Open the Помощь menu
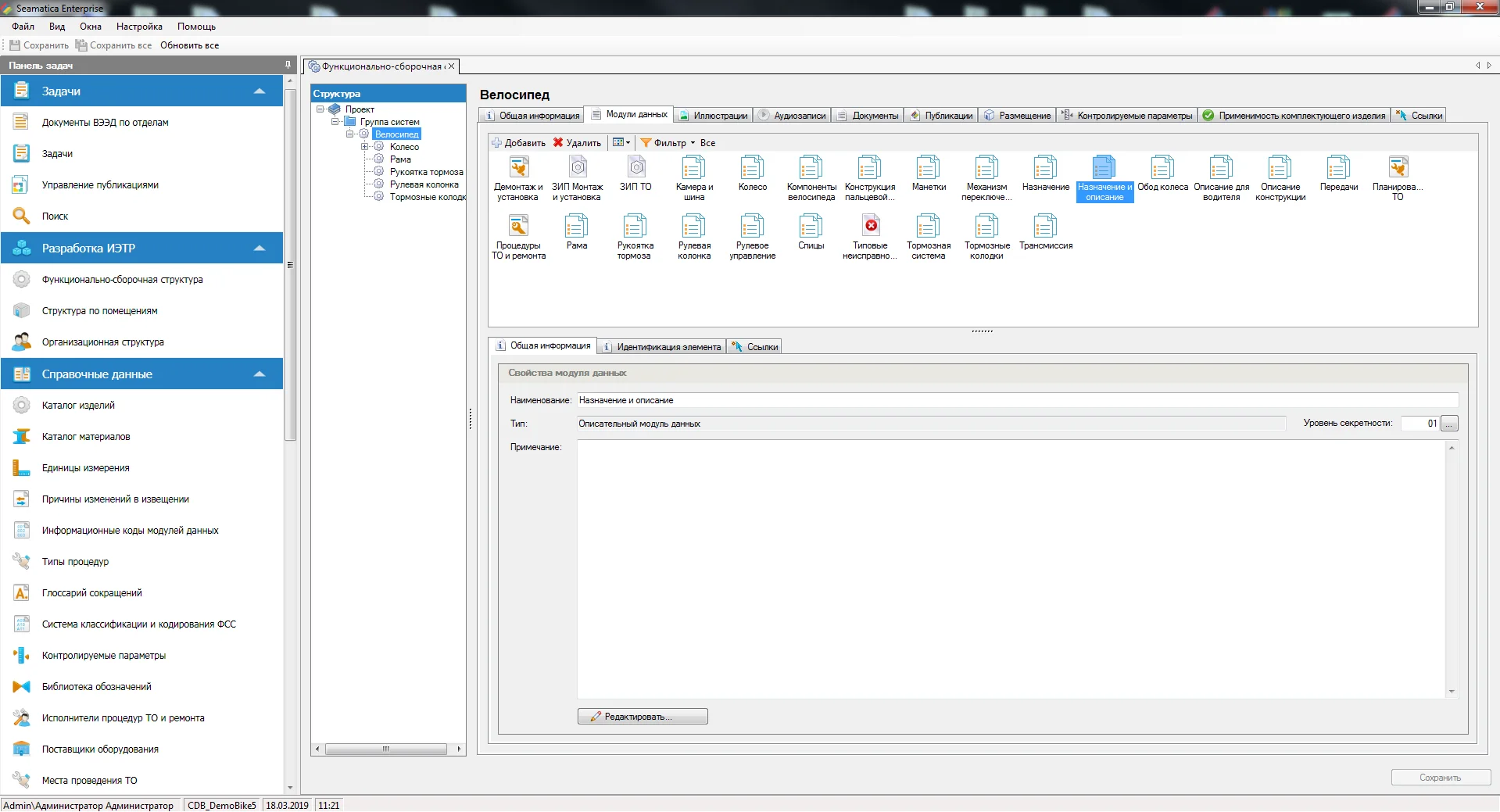Viewport: 1500px width, 812px height. (x=196, y=27)
